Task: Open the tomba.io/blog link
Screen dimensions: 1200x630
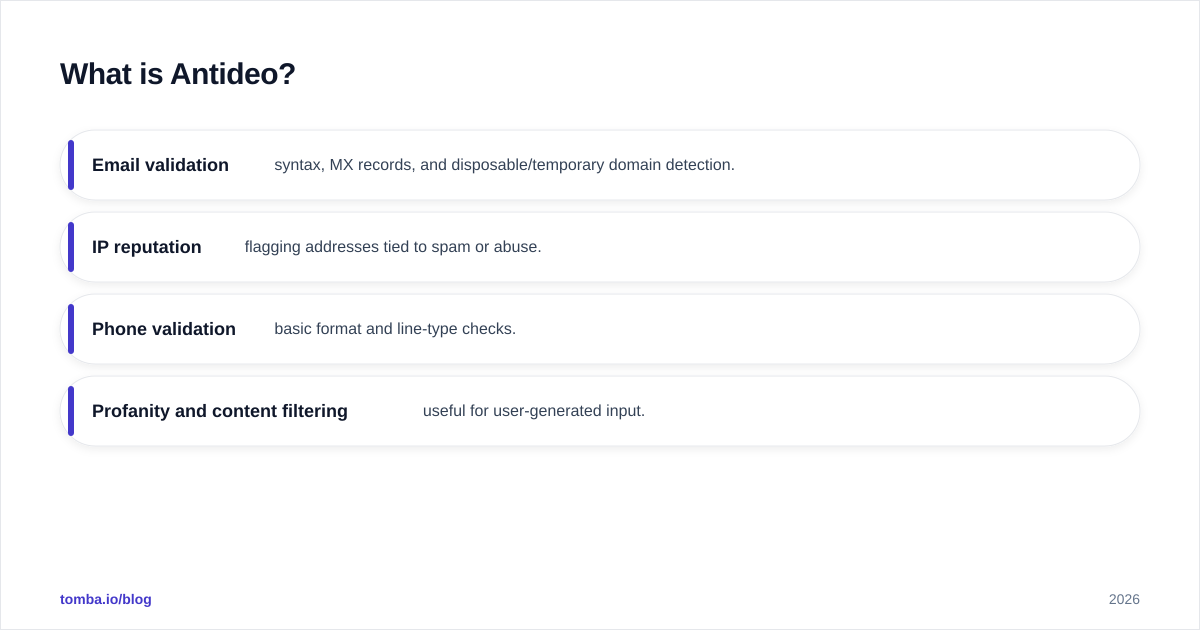Action: (106, 599)
